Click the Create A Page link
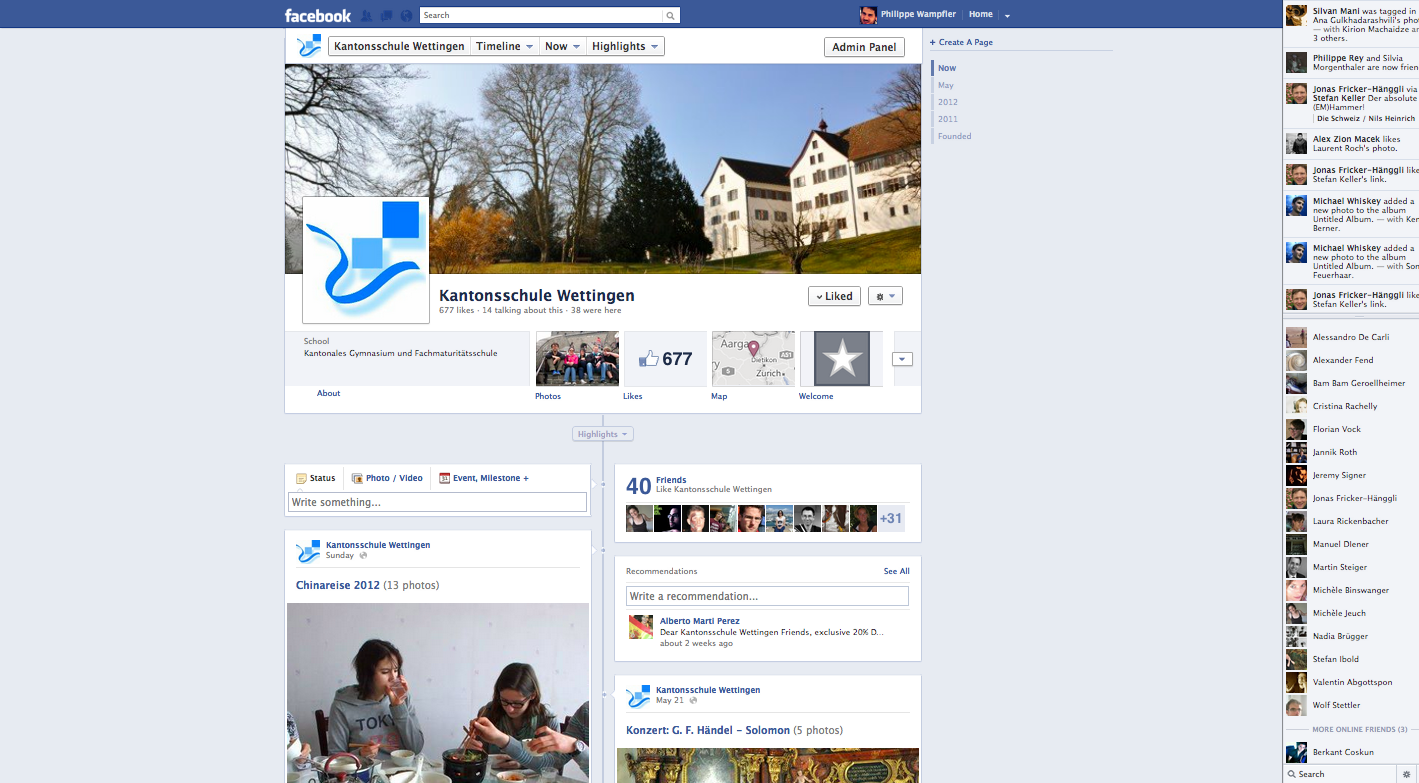The height and width of the screenshot is (783, 1419). pos(964,42)
